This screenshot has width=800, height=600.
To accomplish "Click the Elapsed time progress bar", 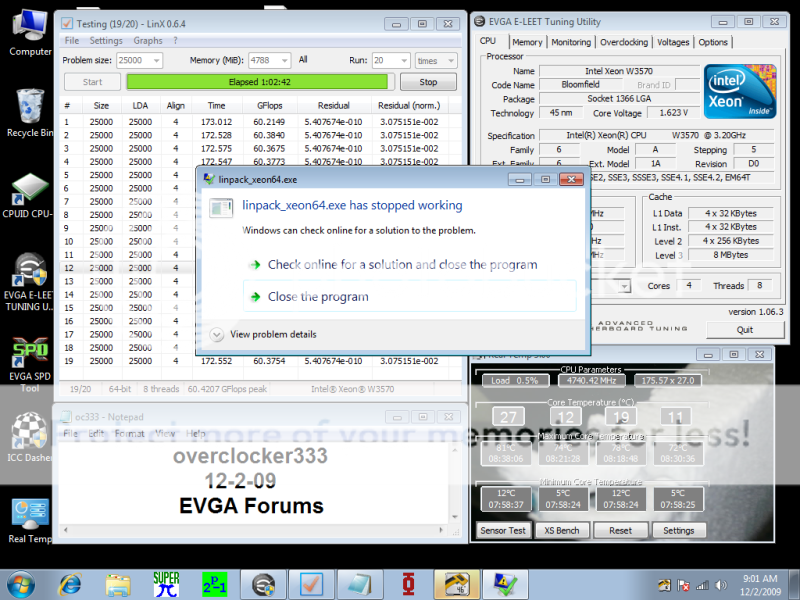I will pos(260,82).
